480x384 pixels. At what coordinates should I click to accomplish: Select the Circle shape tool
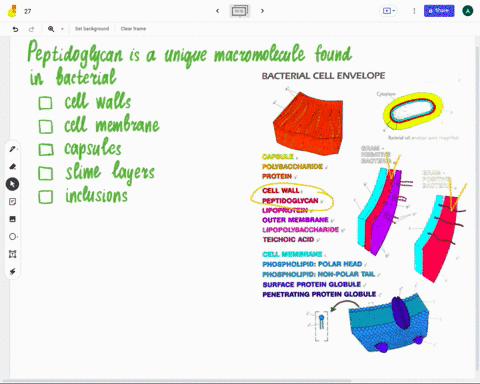13,237
